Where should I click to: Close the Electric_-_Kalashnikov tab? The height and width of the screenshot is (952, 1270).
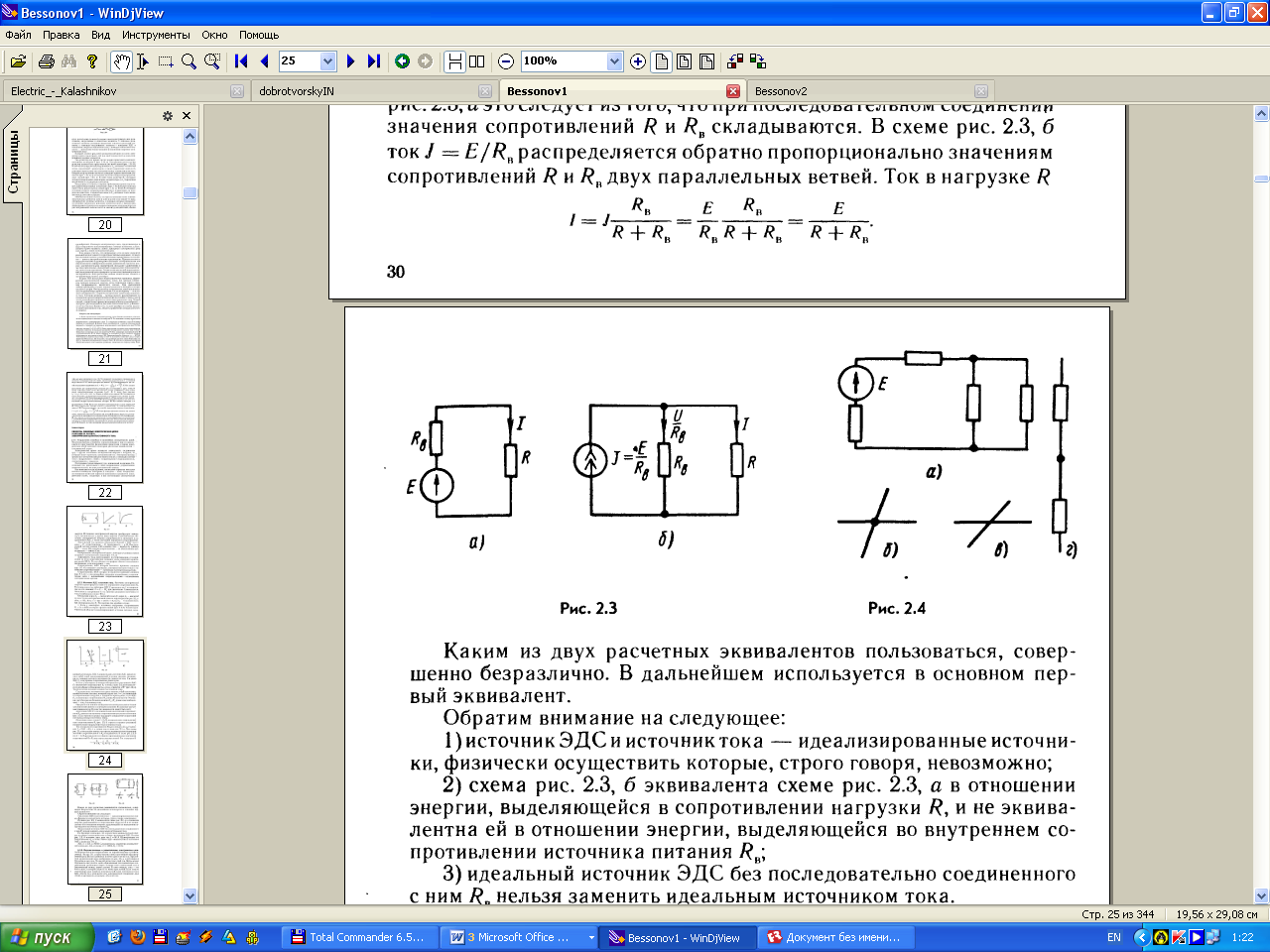tap(237, 91)
